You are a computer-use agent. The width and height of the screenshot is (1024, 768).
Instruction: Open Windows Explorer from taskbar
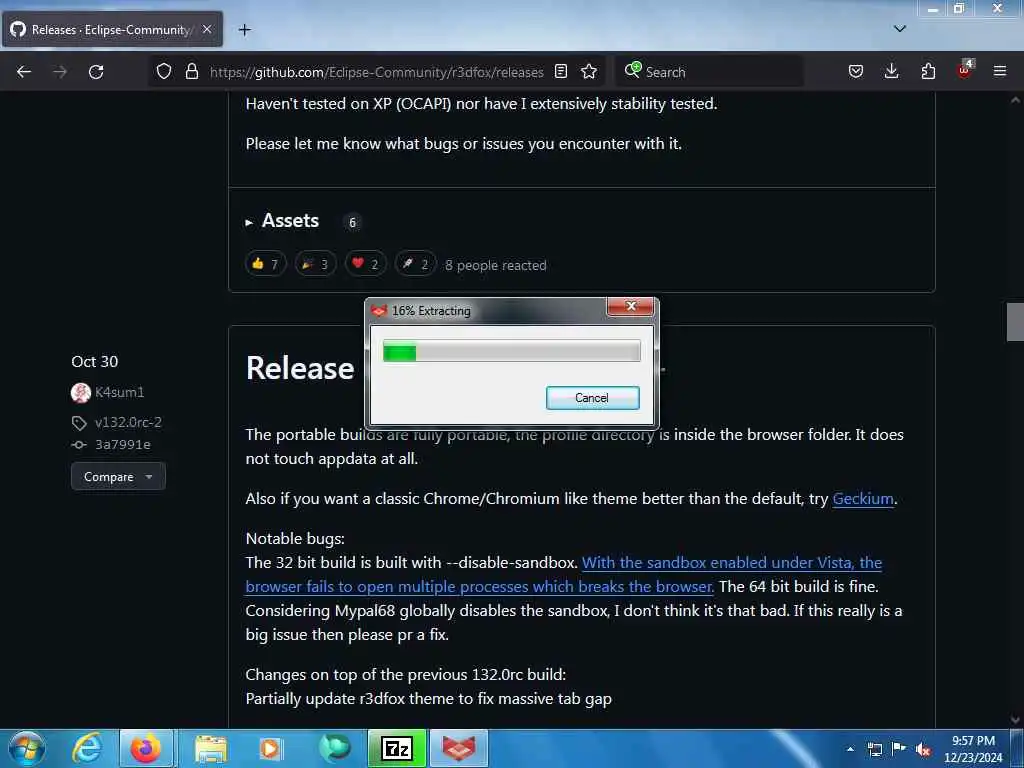coord(210,748)
